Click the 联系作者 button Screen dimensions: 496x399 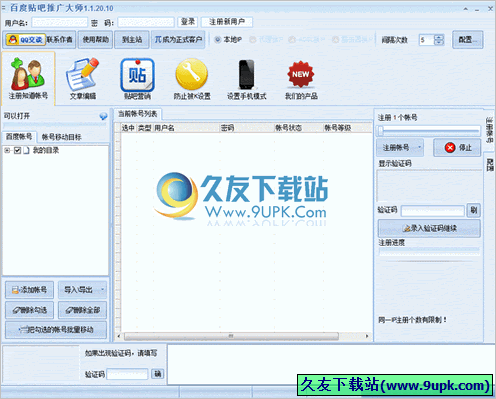pyautogui.click(x=60, y=40)
